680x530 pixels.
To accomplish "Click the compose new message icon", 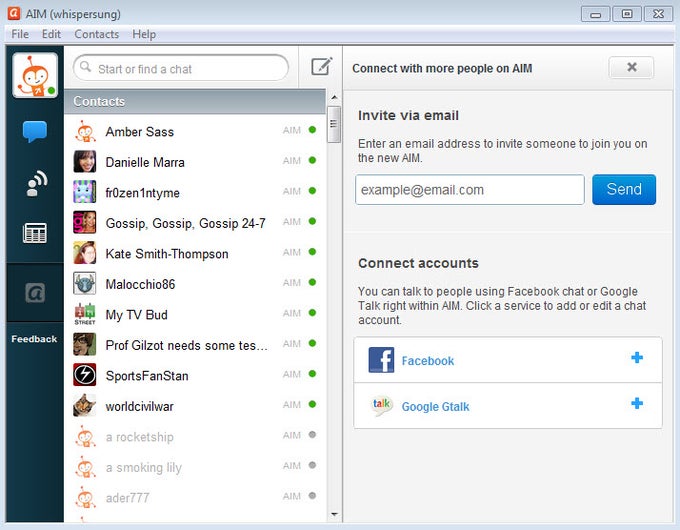I will point(322,66).
